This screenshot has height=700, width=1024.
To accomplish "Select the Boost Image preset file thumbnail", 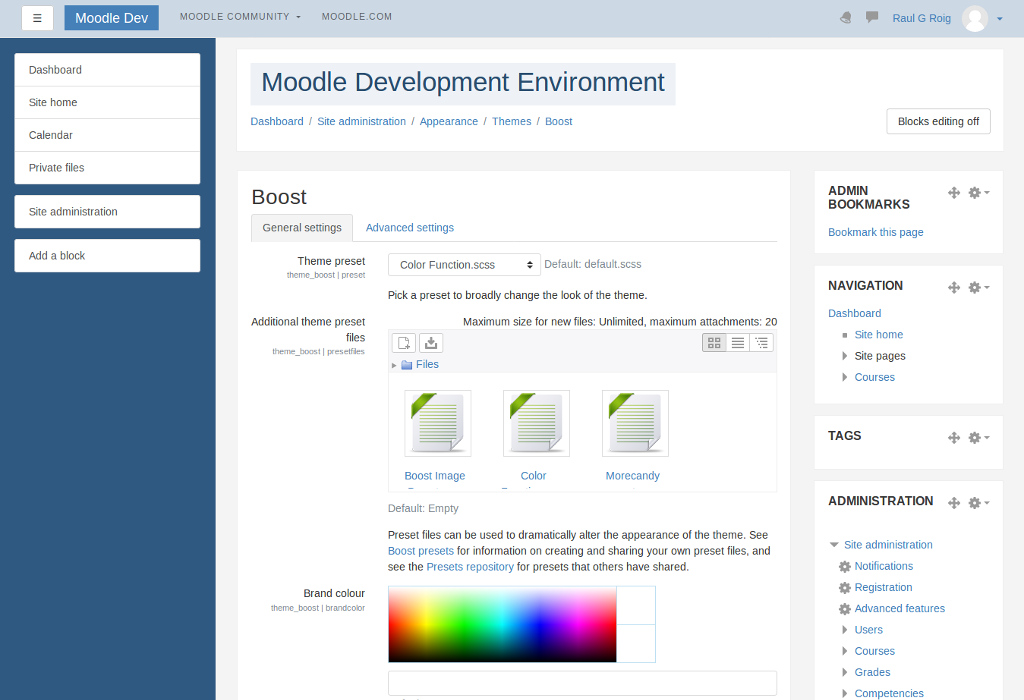I will 438,423.
